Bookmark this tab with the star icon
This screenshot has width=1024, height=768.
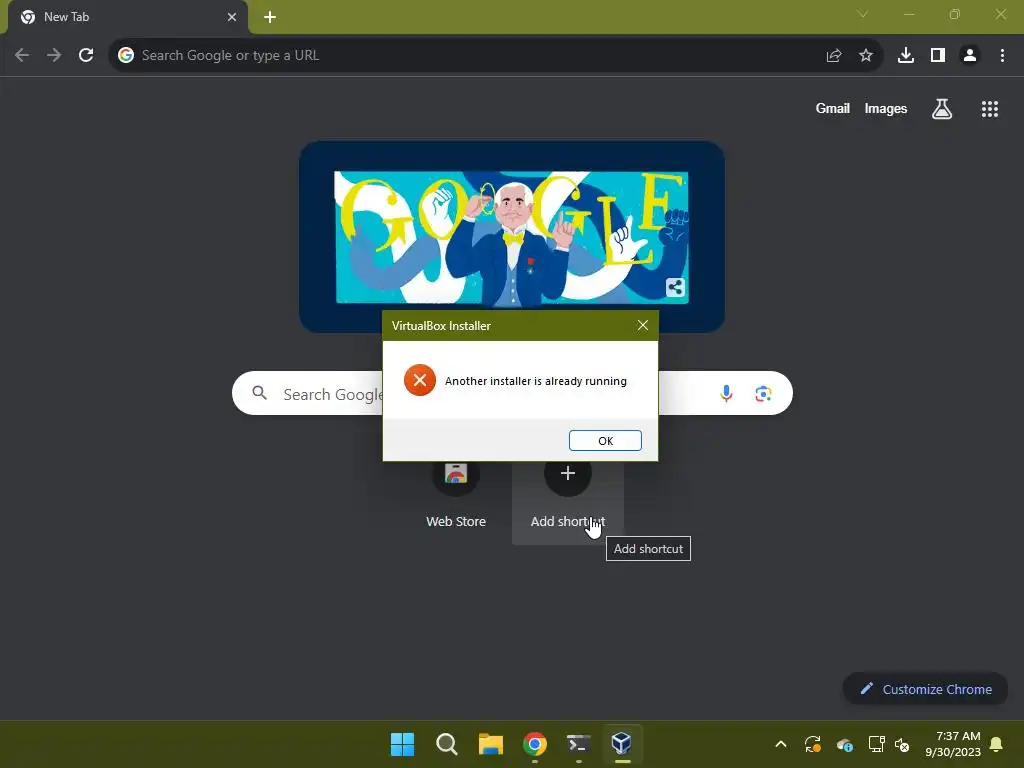[x=865, y=56]
